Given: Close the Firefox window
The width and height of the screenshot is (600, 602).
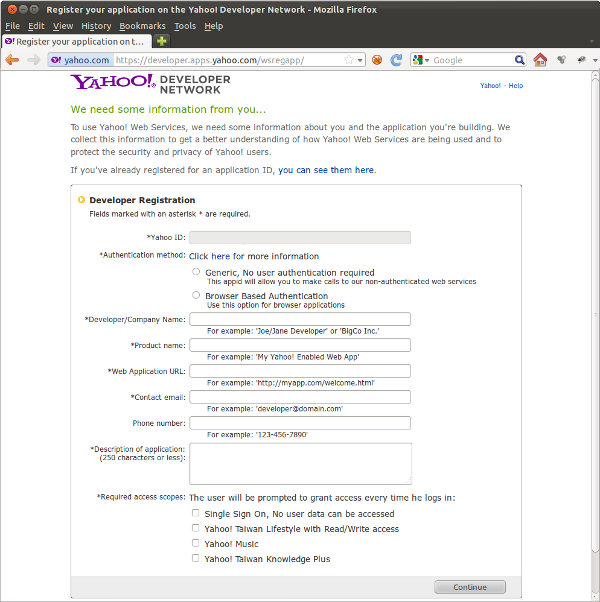Looking at the screenshot, I should [x=12, y=9].
